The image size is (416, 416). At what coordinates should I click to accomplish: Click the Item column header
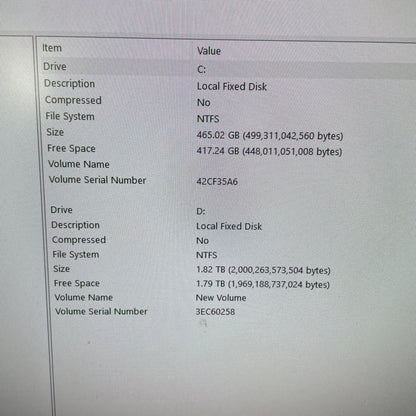(x=52, y=48)
